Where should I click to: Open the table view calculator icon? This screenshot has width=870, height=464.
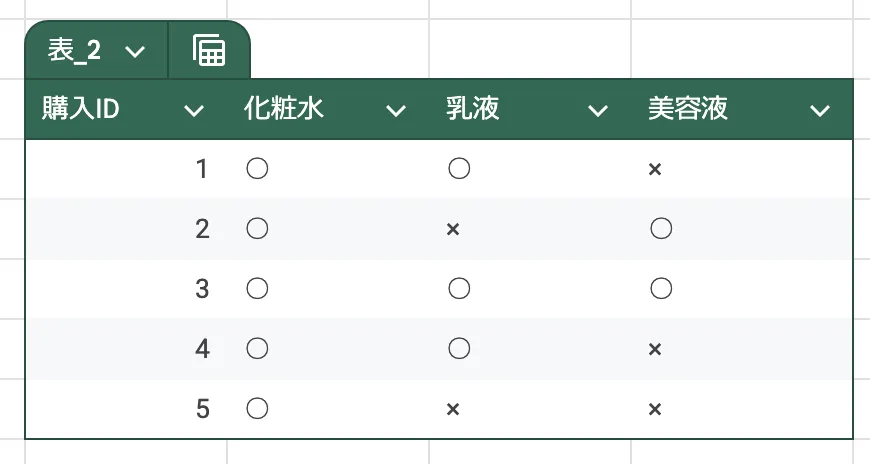pos(209,51)
